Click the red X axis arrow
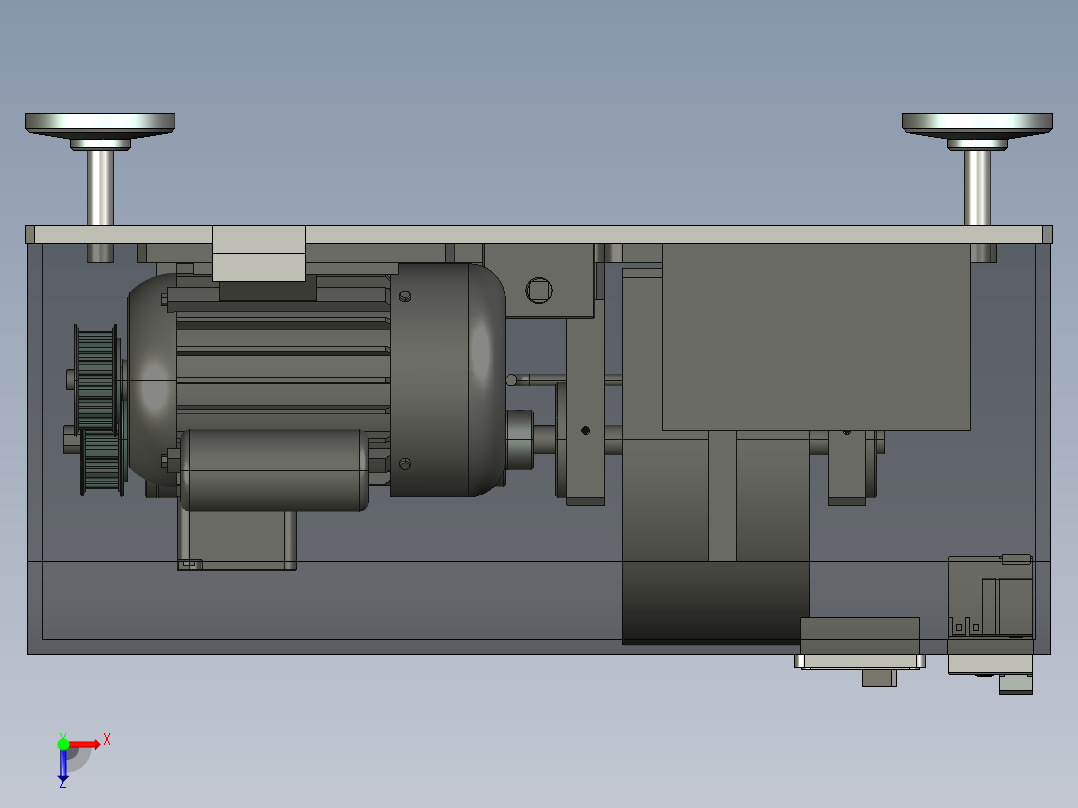This screenshot has height=808, width=1078. click(x=85, y=744)
